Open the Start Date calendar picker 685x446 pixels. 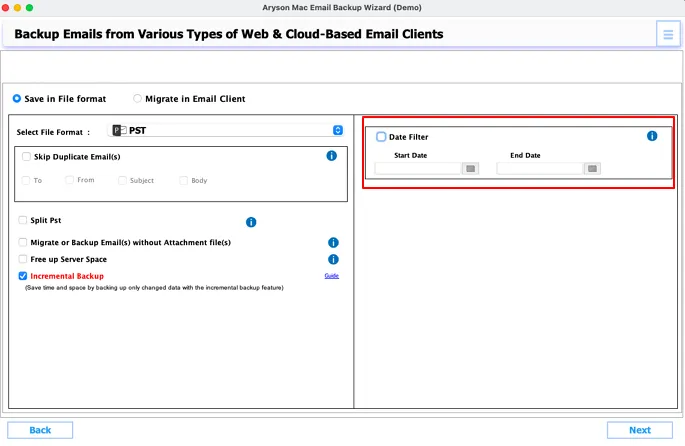[x=470, y=168]
